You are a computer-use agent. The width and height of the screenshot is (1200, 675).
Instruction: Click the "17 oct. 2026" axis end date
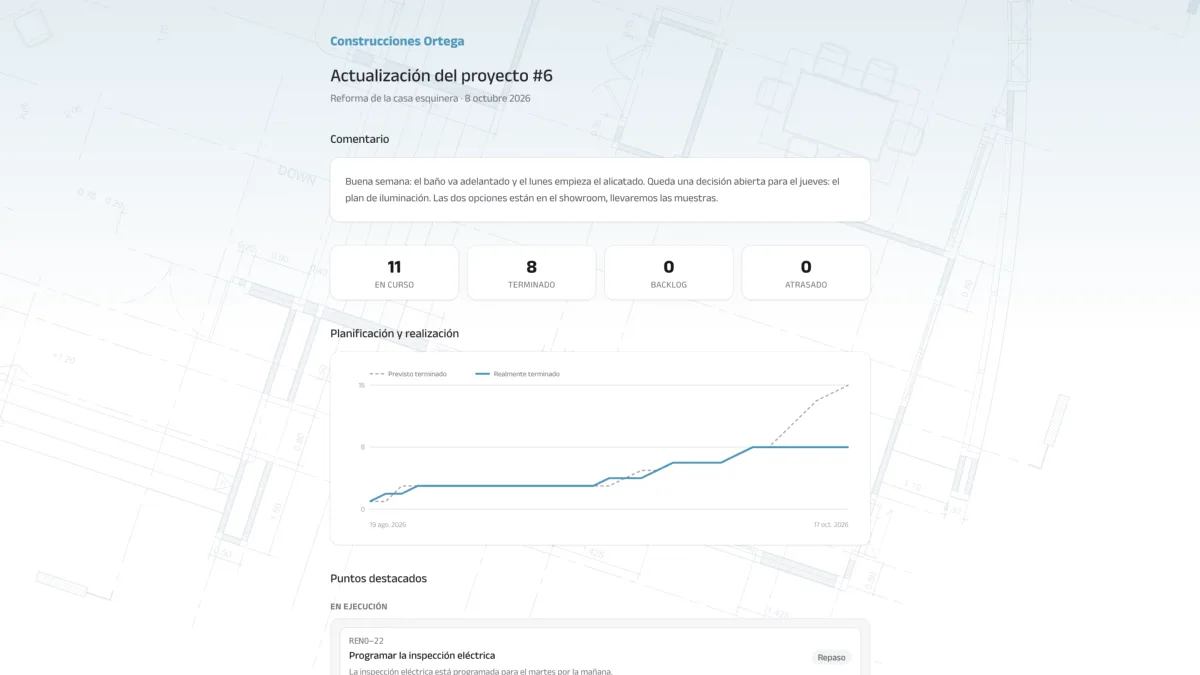coord(829,524)
